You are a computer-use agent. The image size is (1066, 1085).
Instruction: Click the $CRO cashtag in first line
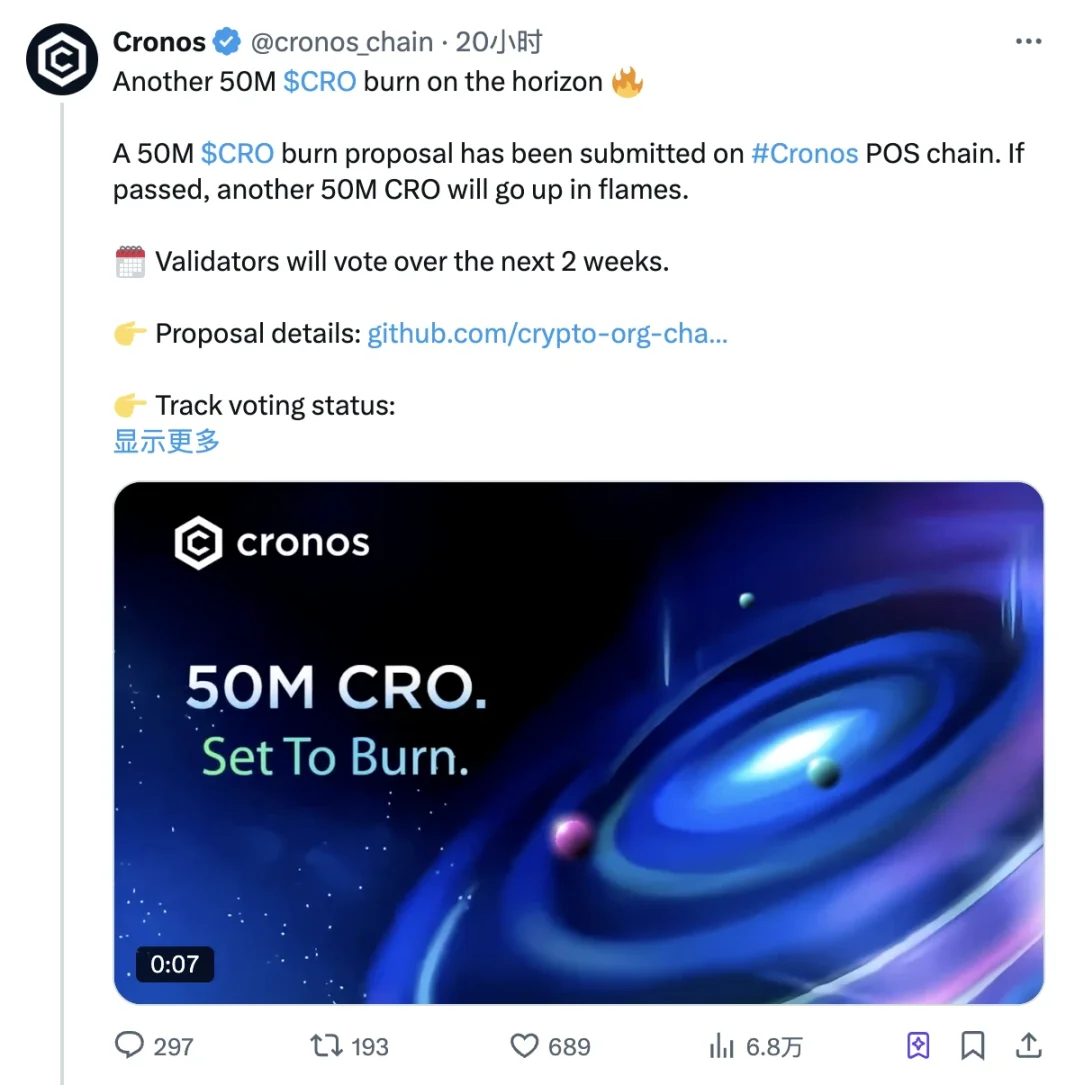coord(320,82)
